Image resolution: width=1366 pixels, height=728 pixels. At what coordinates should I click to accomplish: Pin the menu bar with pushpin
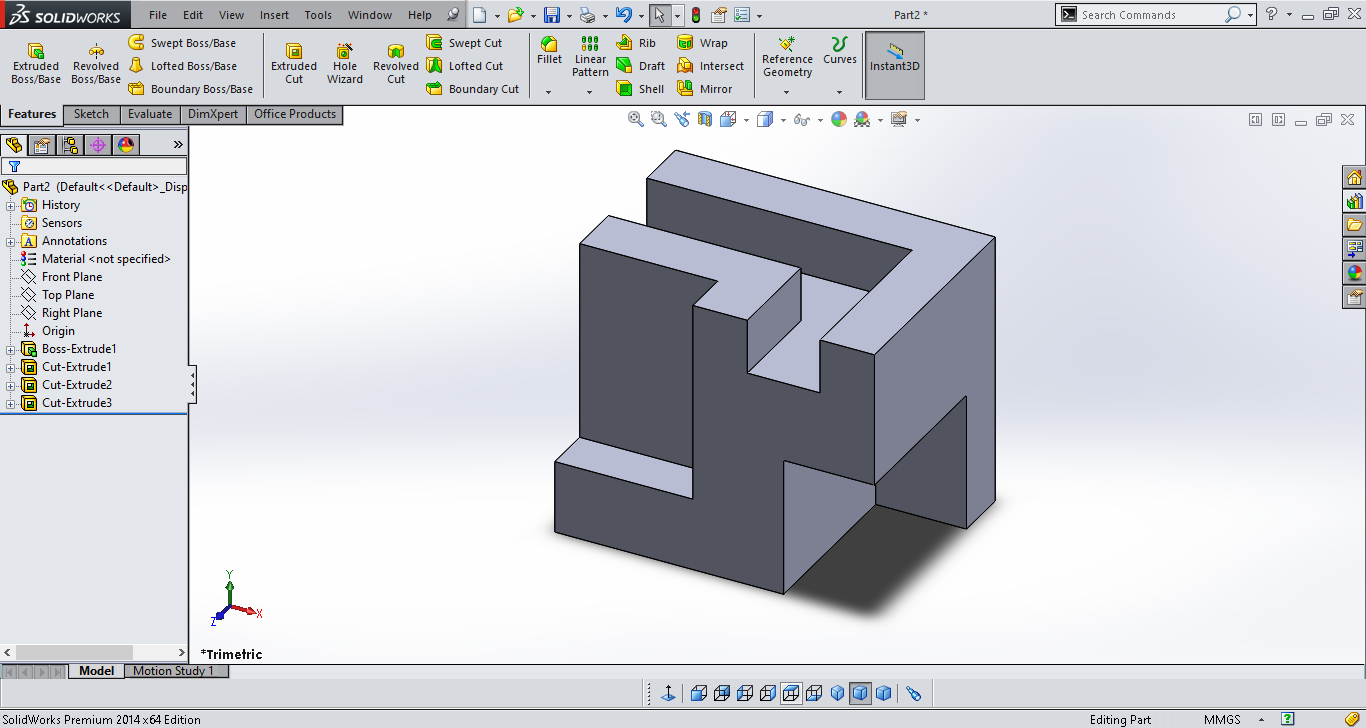(453, 15)
